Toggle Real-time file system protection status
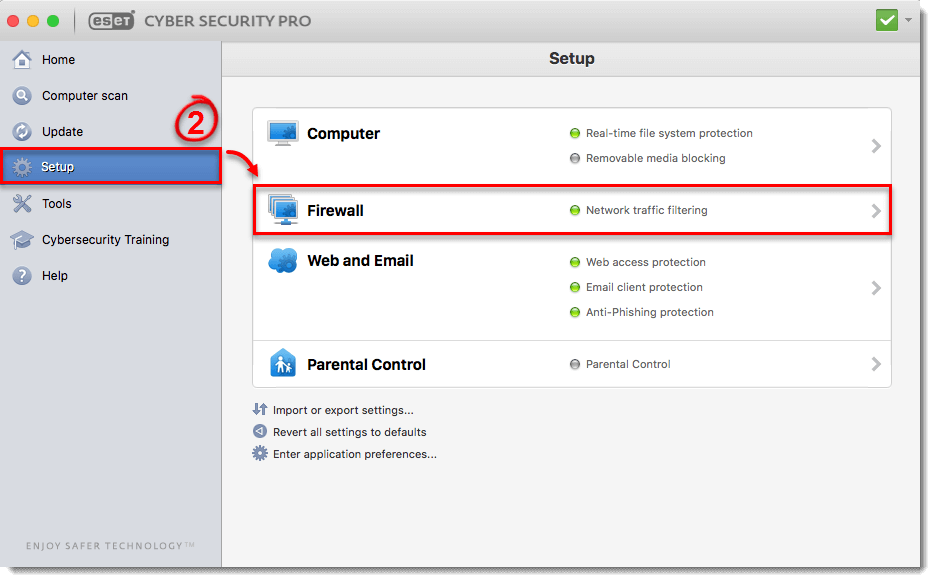Screen dimensions: 929x576 [x=574, y=133]
